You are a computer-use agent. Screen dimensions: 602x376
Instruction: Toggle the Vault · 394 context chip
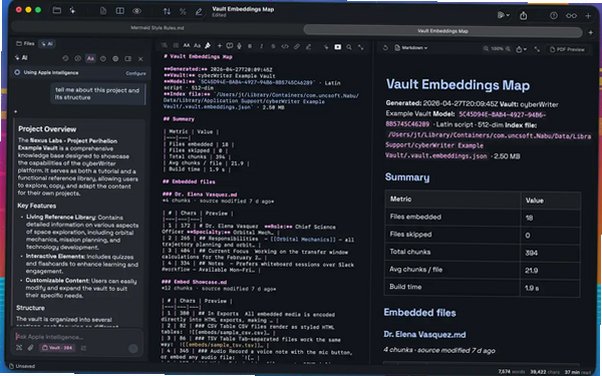pyautogui.click(x=58, y=348)
